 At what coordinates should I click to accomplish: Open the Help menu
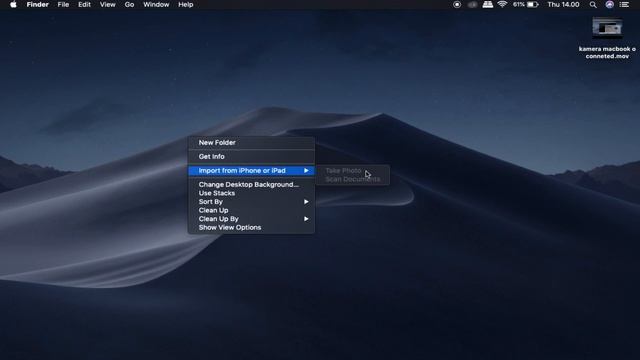coord(186,4)
